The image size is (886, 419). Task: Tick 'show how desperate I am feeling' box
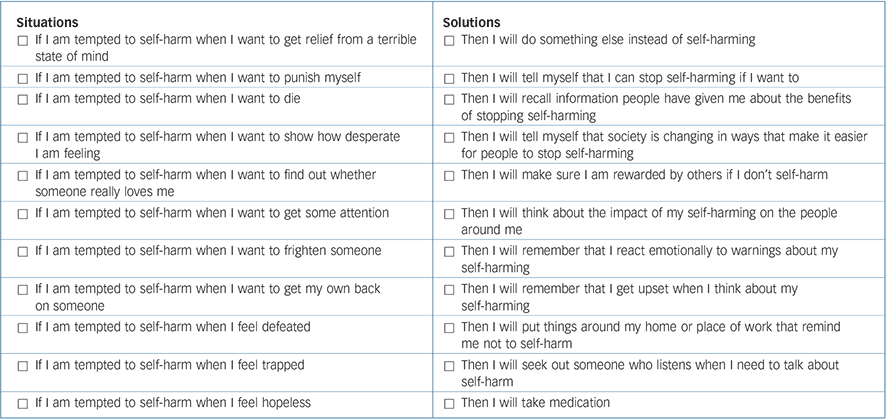23,137
